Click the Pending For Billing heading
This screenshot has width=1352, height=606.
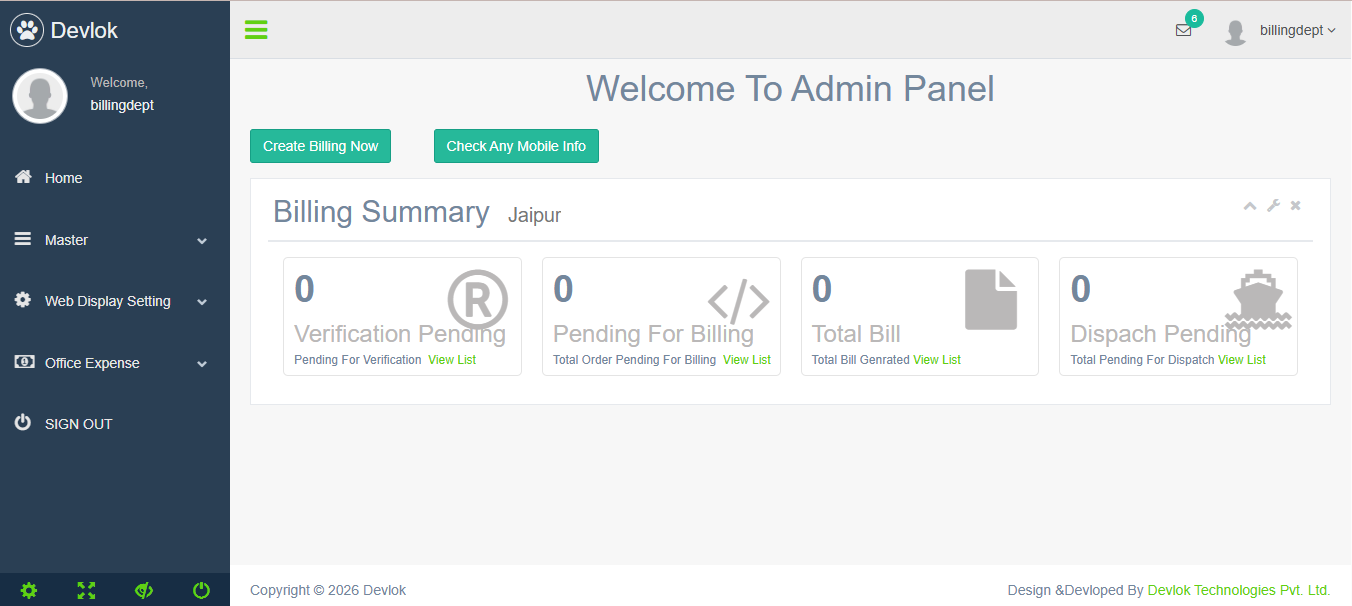(x=653, y=334)
